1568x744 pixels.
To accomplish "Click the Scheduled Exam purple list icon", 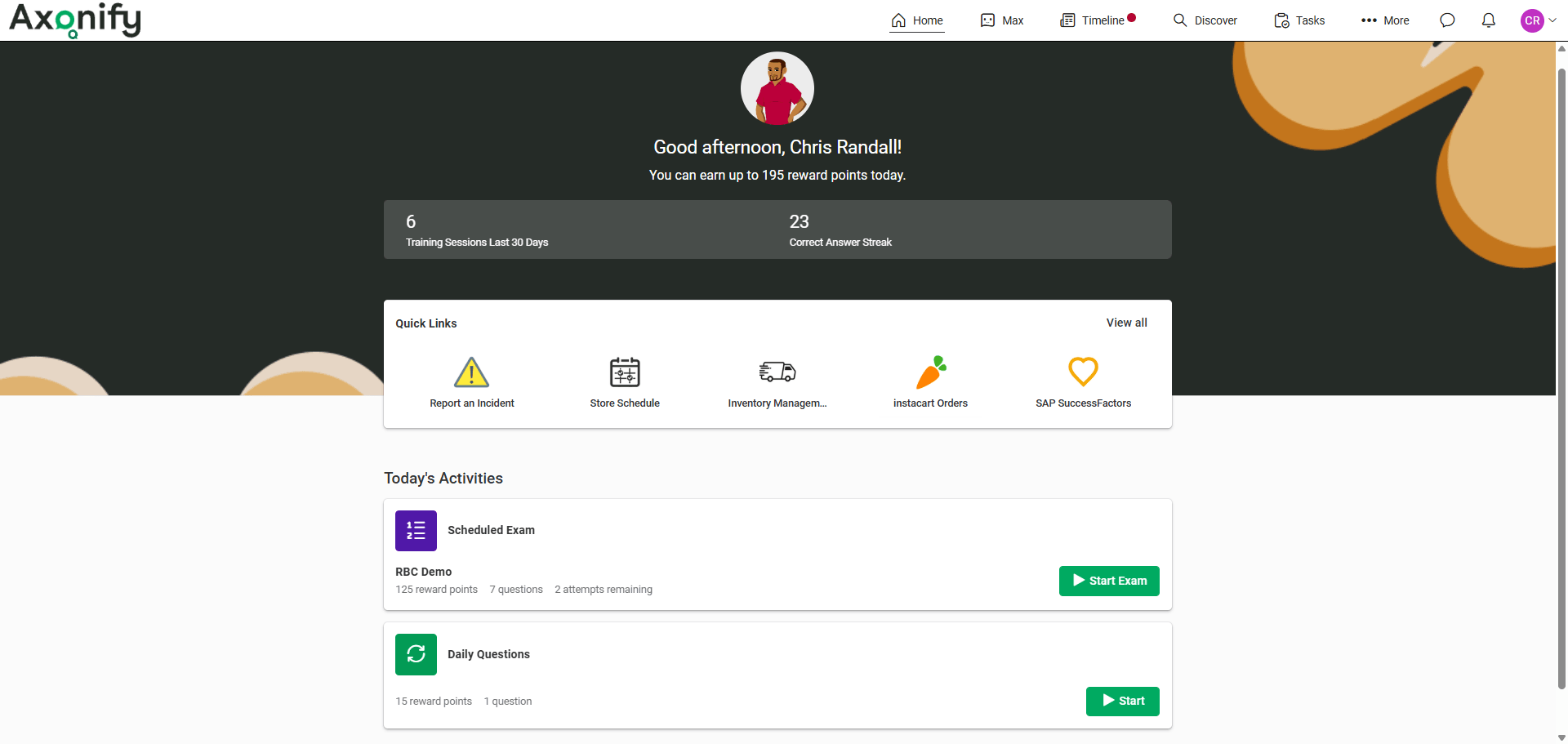I will [x=416, y=531].
